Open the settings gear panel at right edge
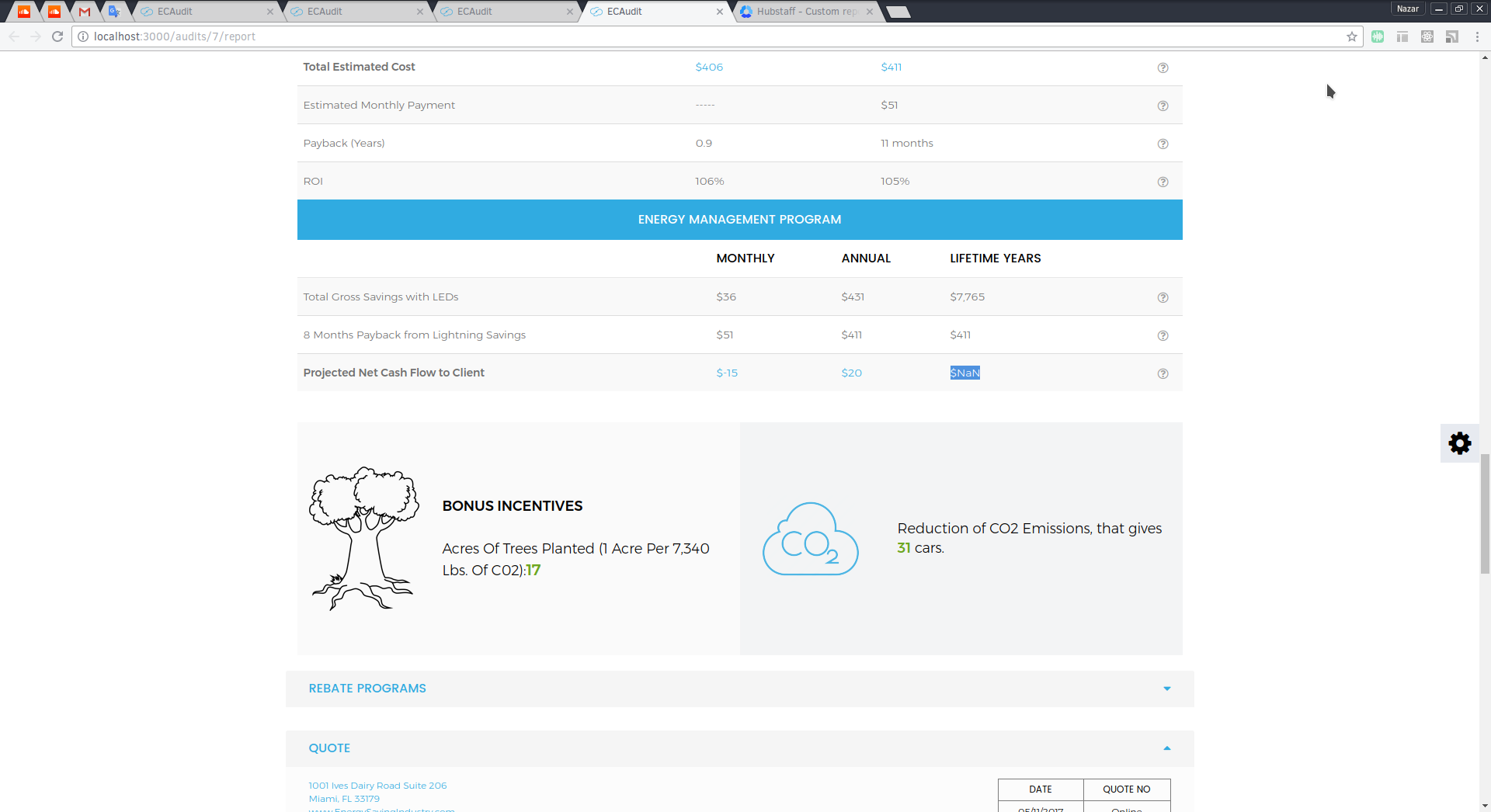The image size is (1491, 812). click(1460, 443)
